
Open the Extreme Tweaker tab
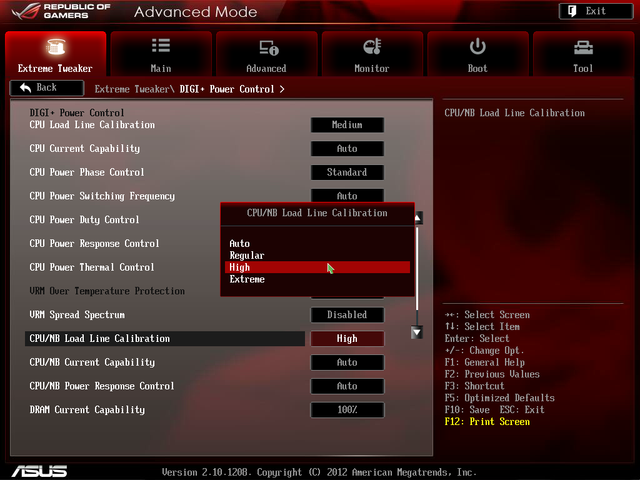[56, 53]
